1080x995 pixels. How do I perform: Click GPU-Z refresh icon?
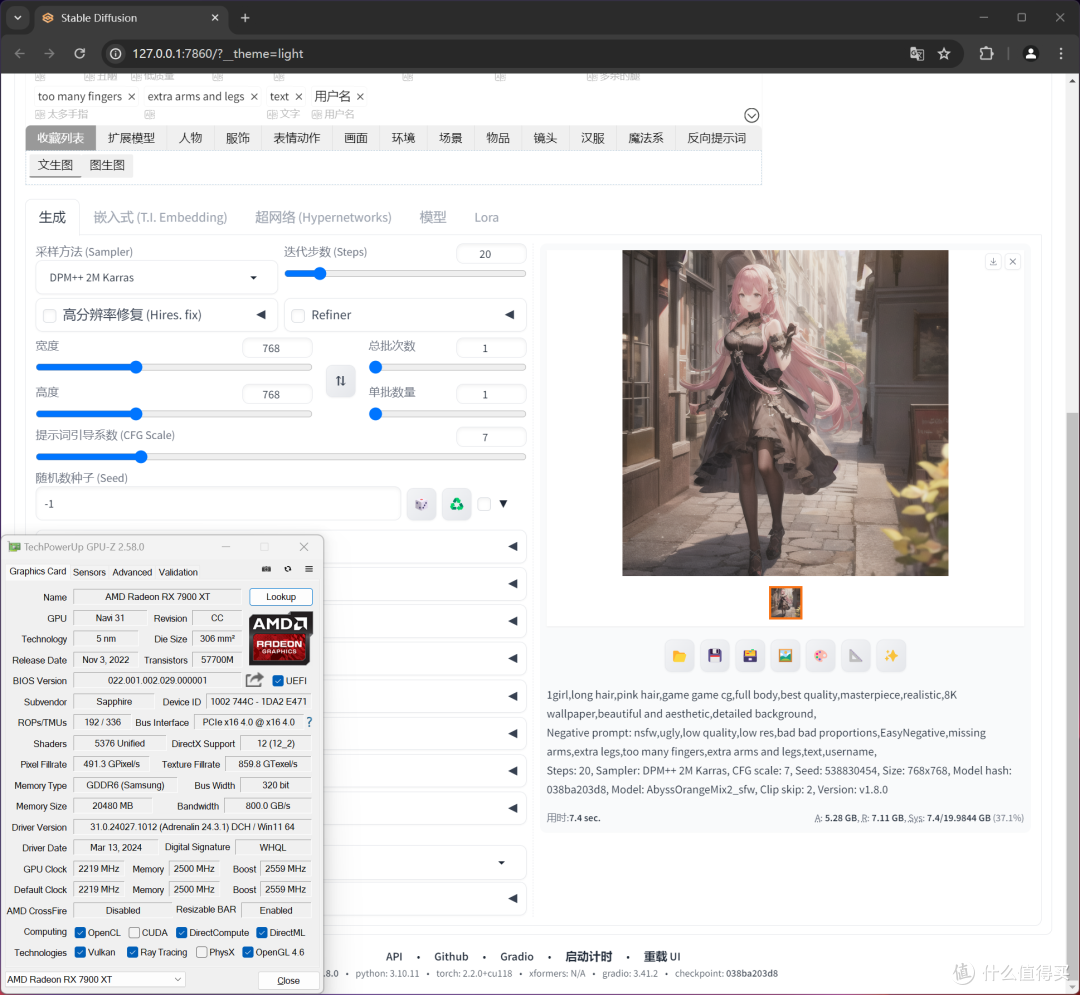pyautogui.click(x=288, y=569)
